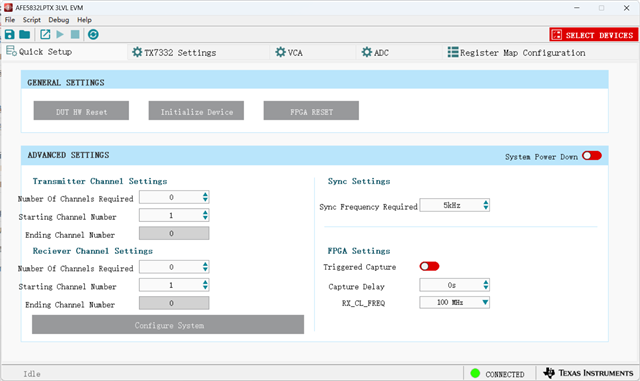
Task: Click the Open folder toolbar icon
Action: pos(24,35)
